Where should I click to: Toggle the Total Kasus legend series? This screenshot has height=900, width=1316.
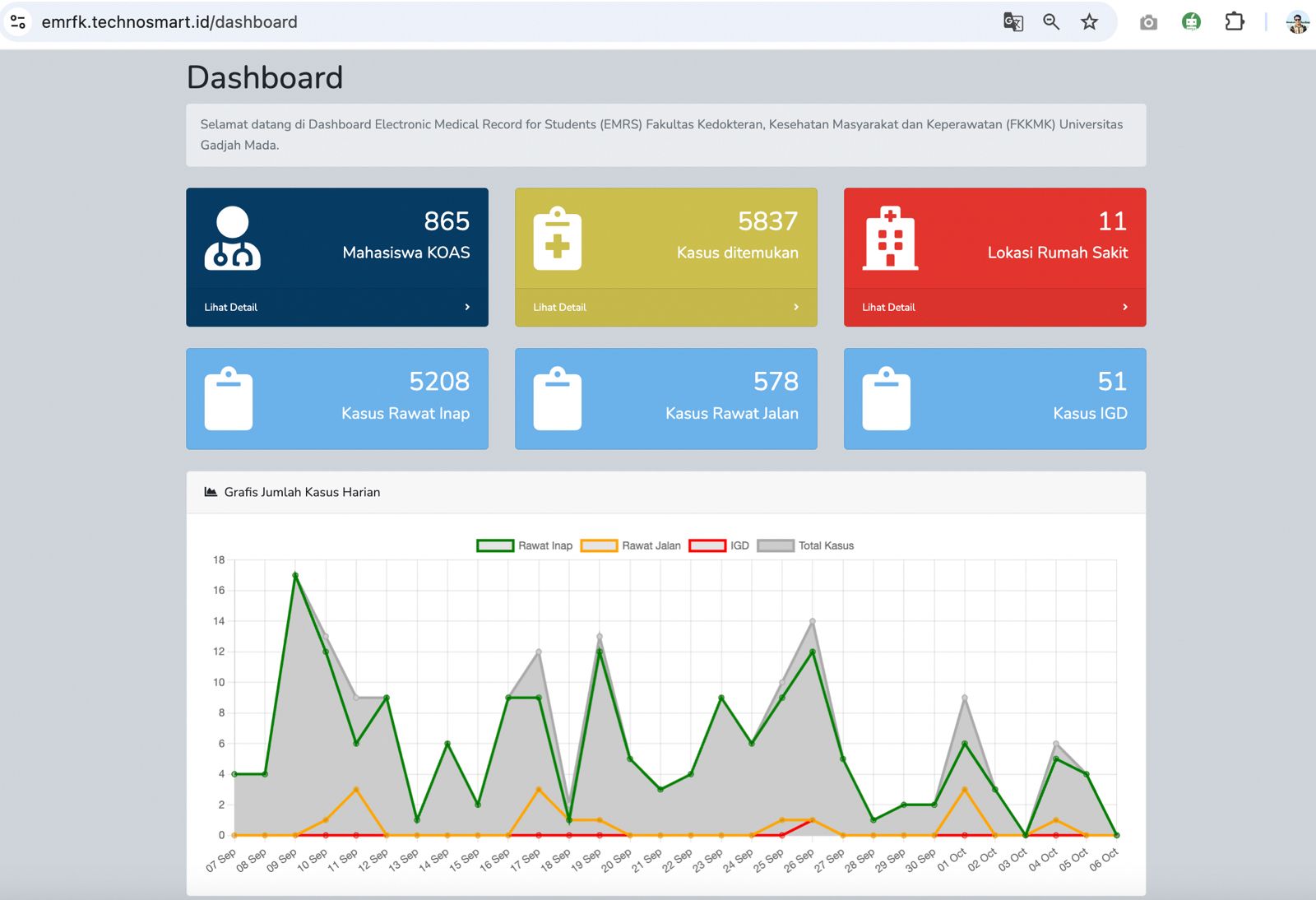(805, 545)
